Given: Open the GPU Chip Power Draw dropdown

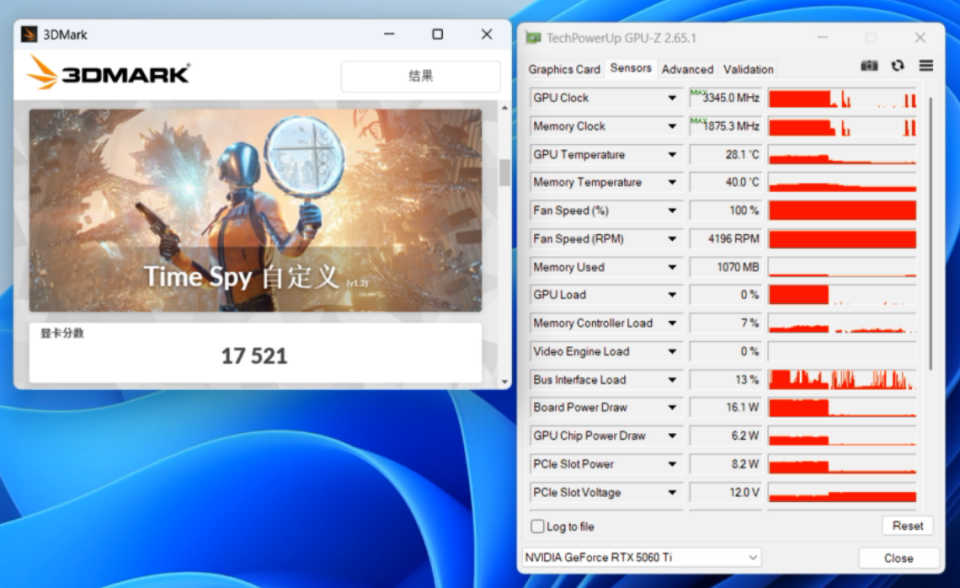Looking at the screenshot, I should coord(672,435).
